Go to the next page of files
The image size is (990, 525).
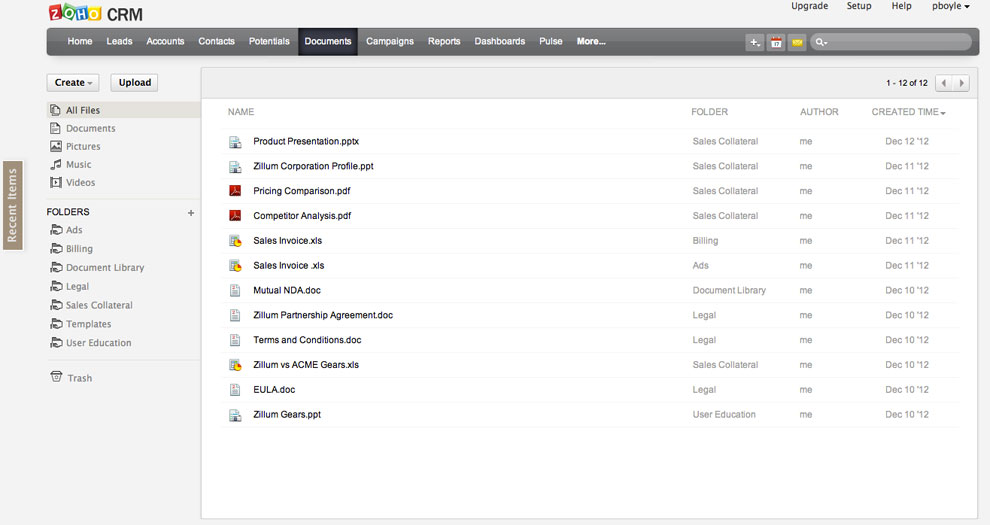961,83
